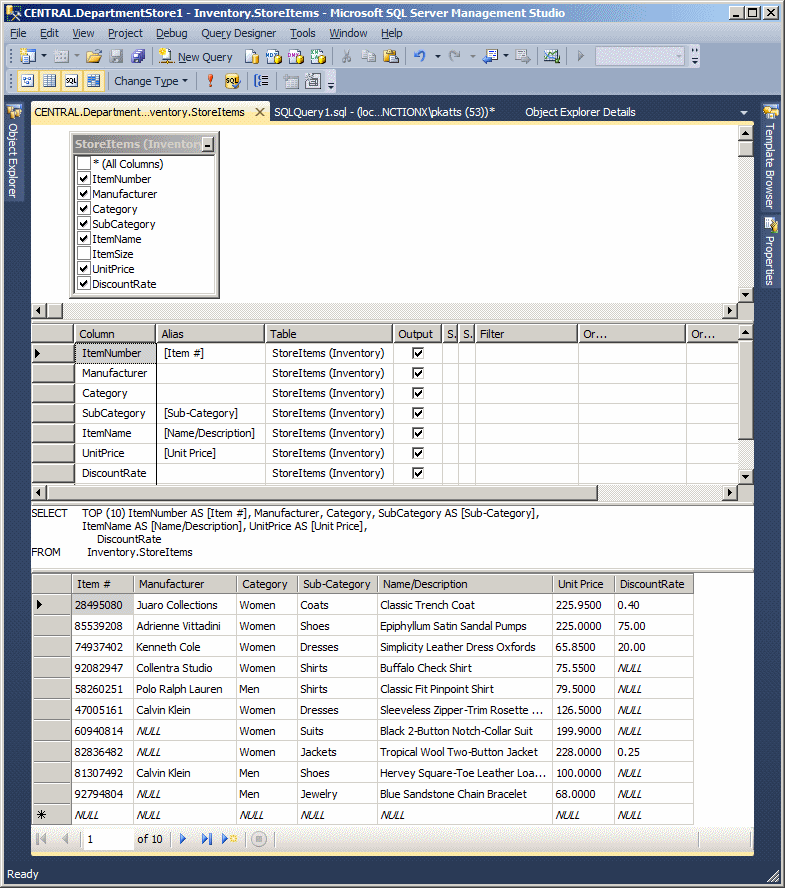Toggle Output checkbox for Category row
The width and height of the screenshot is (785, 888).
(x=418, y=393)
